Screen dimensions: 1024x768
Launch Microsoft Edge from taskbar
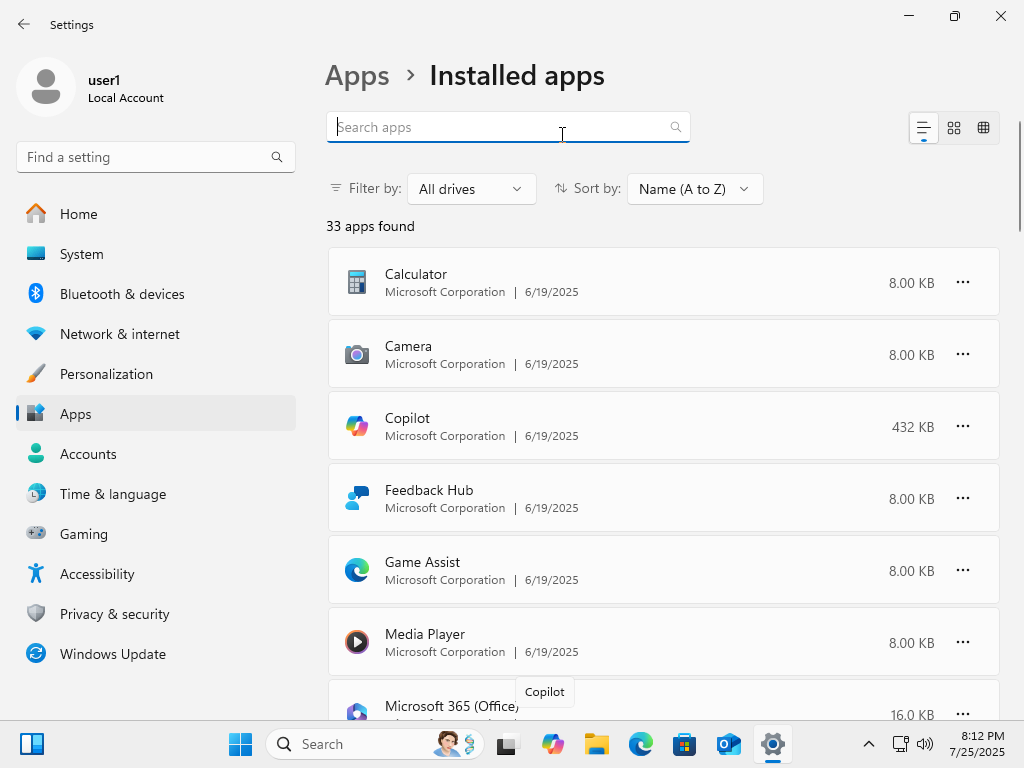coord(641,744)
